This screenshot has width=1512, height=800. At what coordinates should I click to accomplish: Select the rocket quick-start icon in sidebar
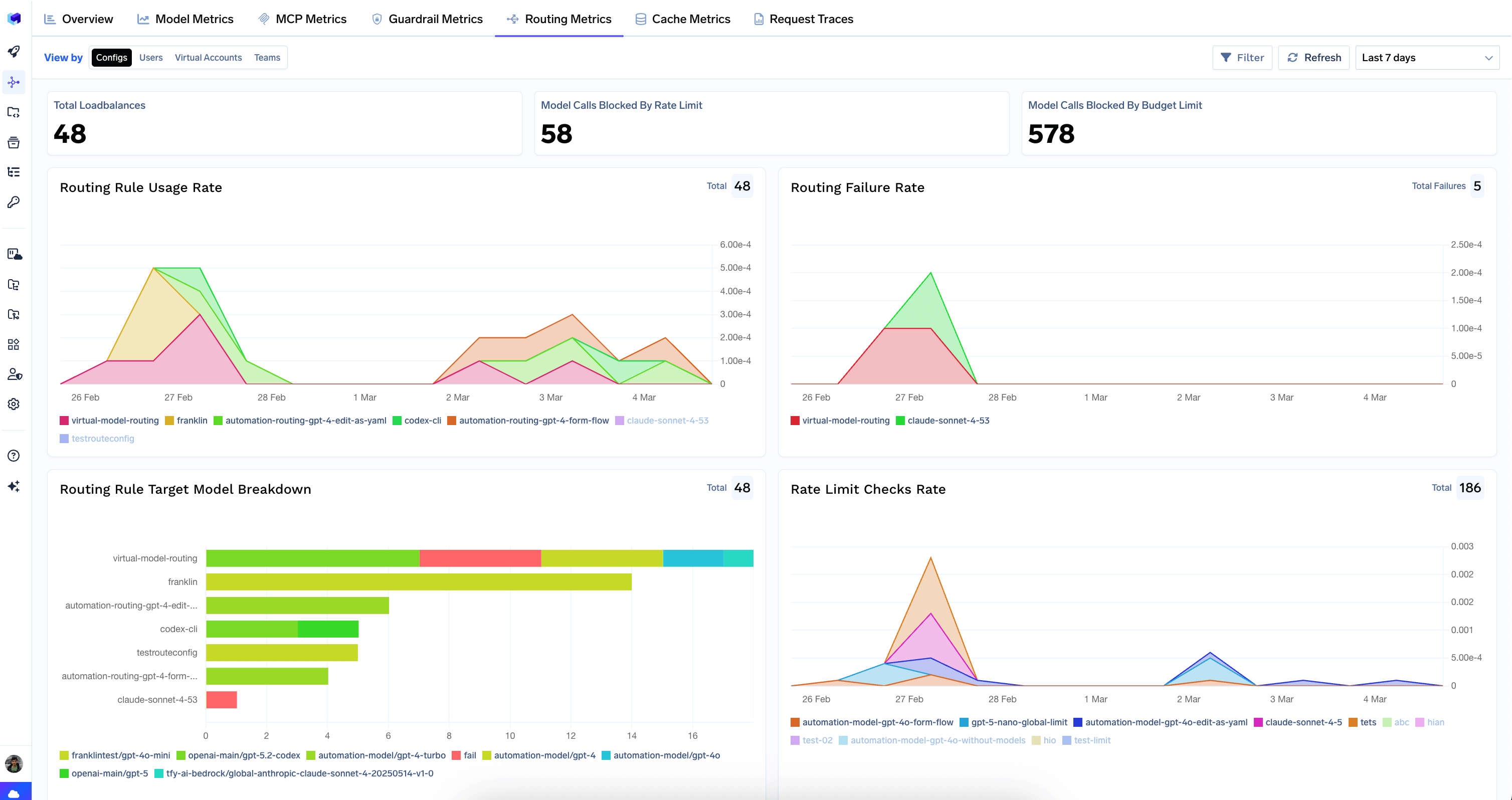point(14,52)
